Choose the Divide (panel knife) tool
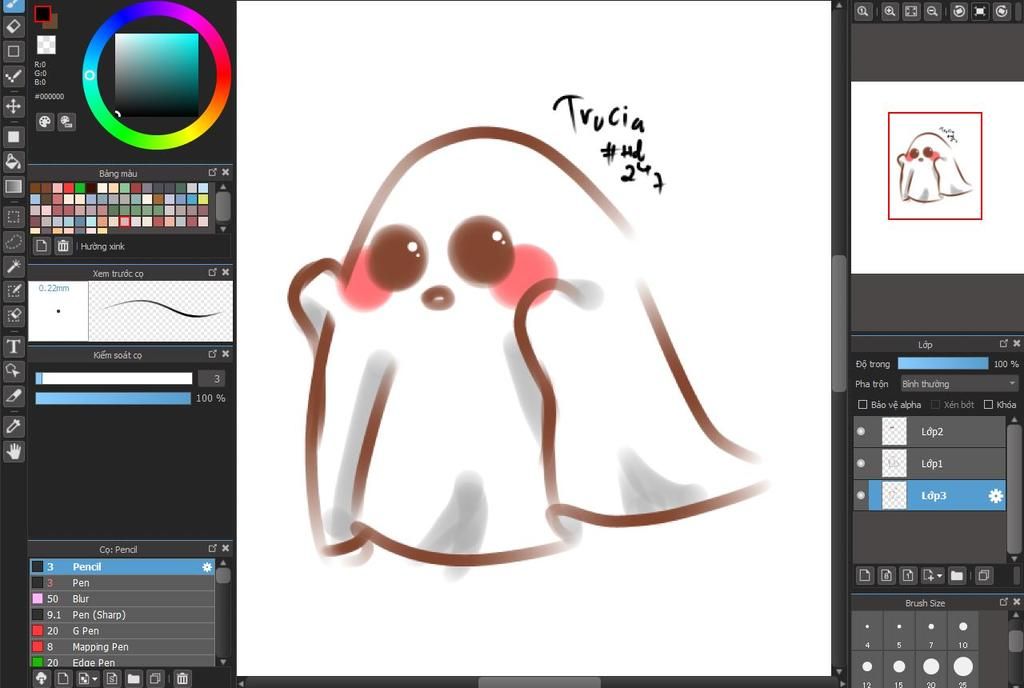The height and width of the screenshot is (688, 1024). (13, 396)
